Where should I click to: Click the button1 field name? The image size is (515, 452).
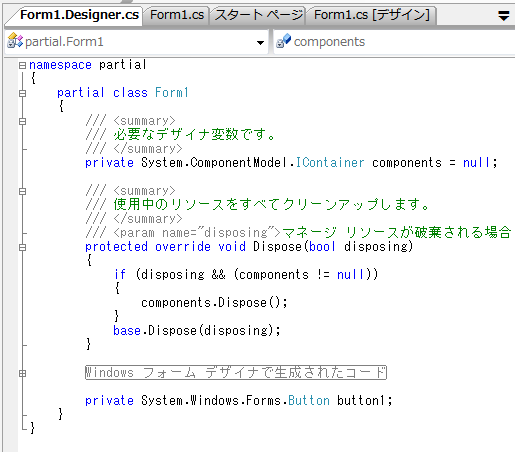pos(361,400)
